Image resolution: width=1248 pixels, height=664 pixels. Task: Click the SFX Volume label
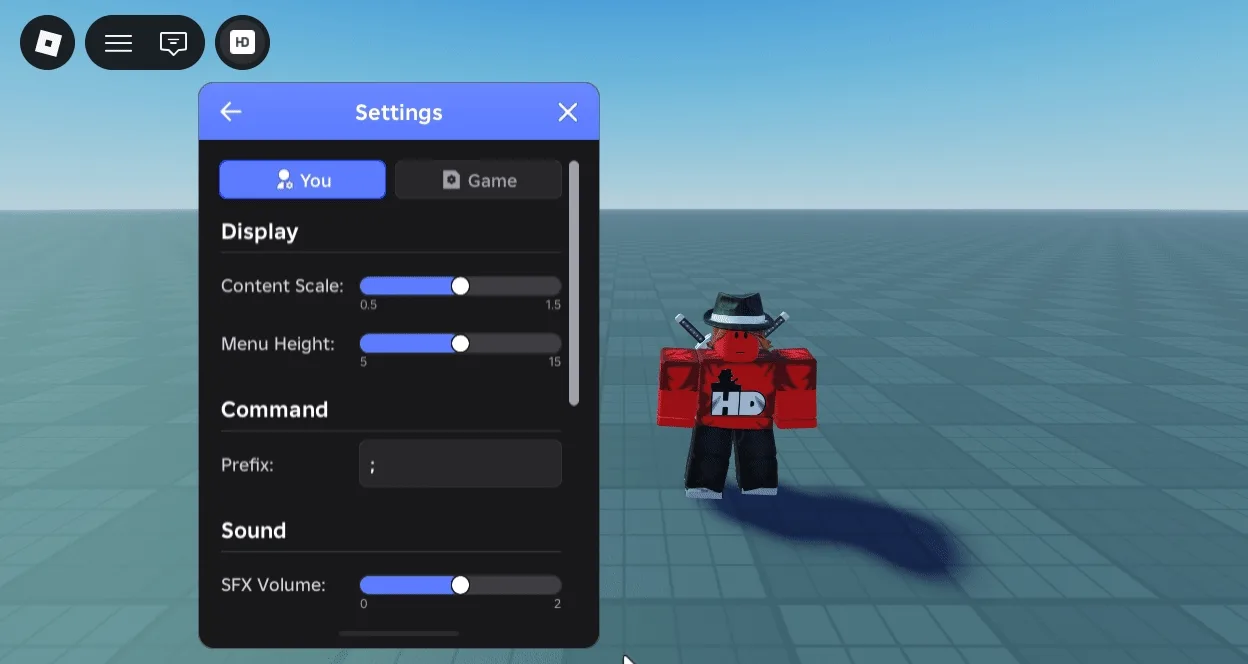pyautogui.click(x=274, y=585)
